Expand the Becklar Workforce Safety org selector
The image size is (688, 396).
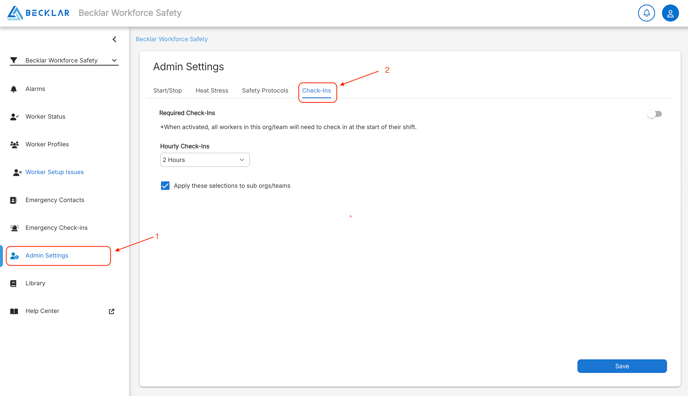[x=64, y=61]
